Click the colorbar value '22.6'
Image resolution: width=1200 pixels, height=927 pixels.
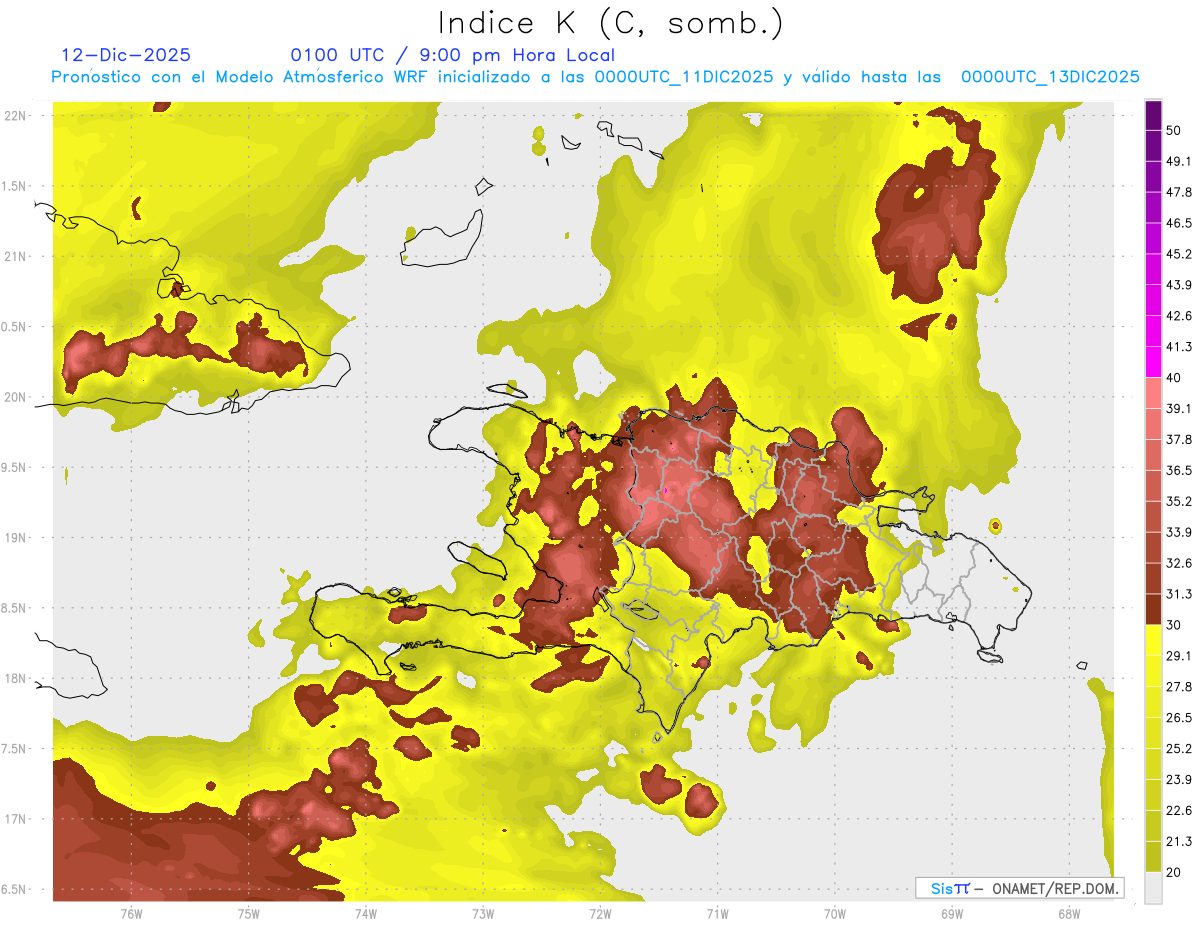point(1180,810)
